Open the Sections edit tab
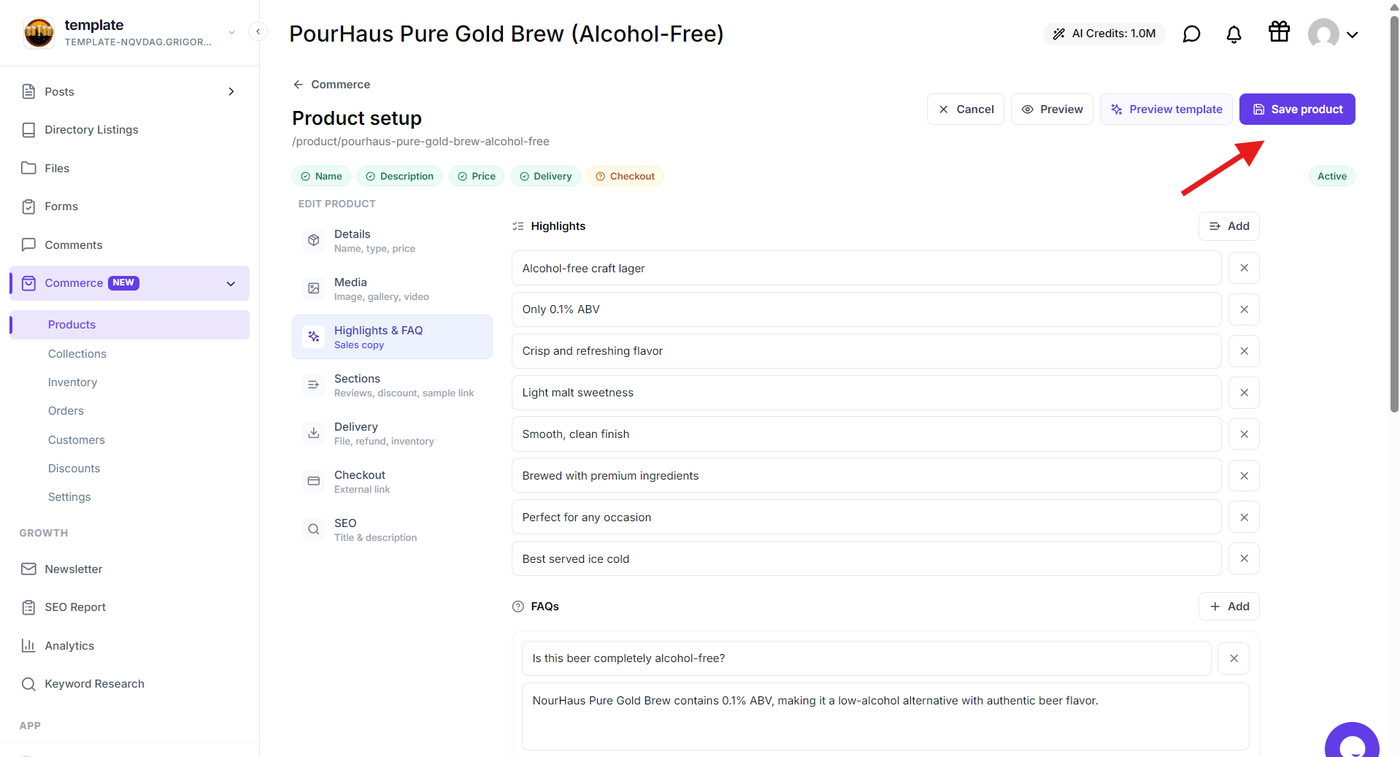Screen dimensions: 1400x757 (x=392, y=385)
